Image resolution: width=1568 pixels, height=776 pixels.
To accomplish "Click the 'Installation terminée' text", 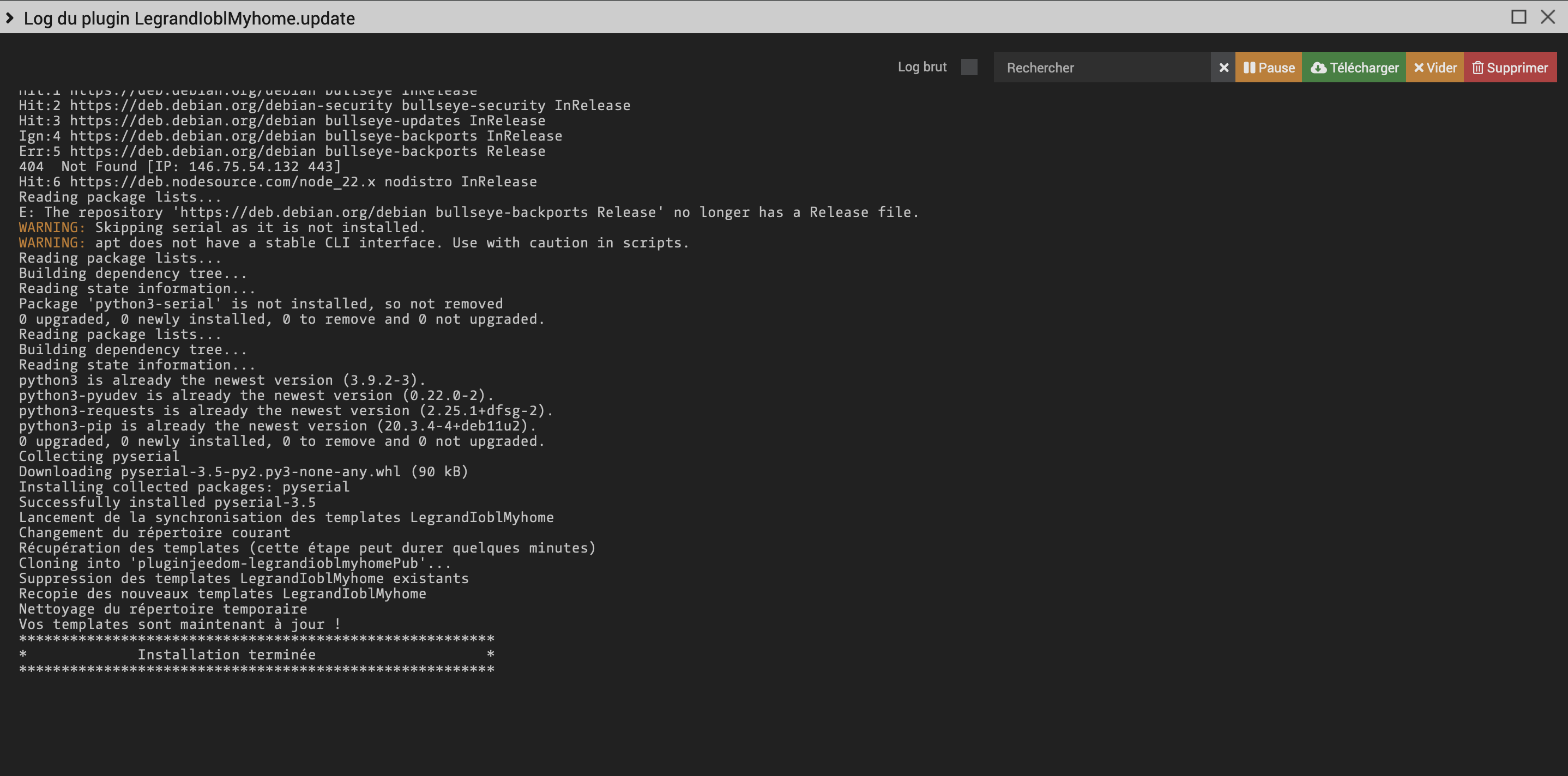I will [226, 654].
